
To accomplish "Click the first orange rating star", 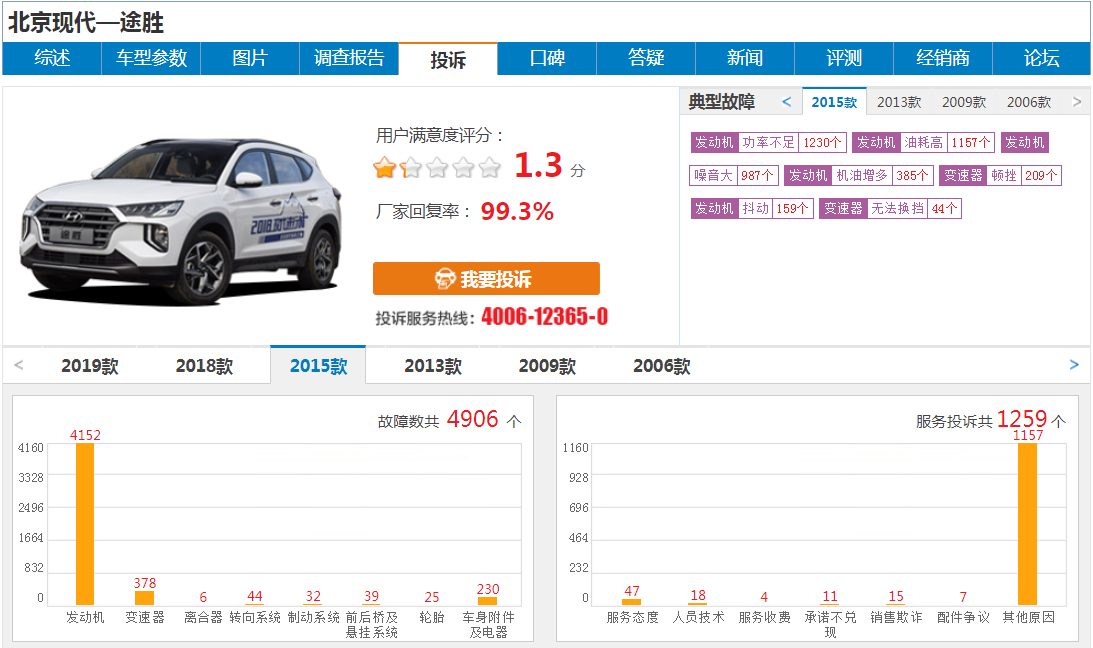I will 385,167.
